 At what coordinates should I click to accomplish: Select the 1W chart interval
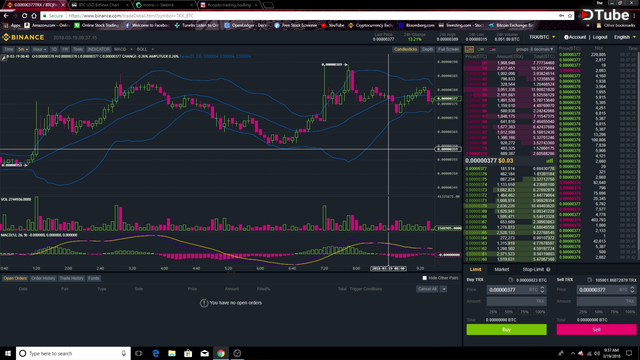click(x=65, y=49)
